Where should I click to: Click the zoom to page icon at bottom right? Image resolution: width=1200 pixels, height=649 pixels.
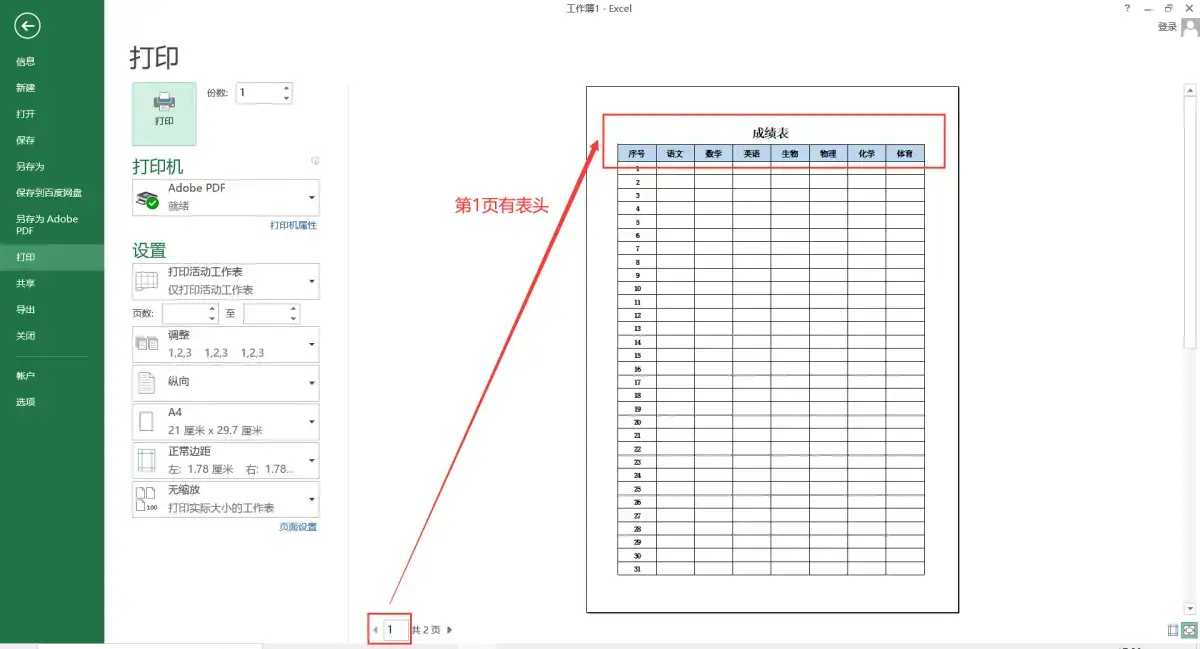[1189, 630]
